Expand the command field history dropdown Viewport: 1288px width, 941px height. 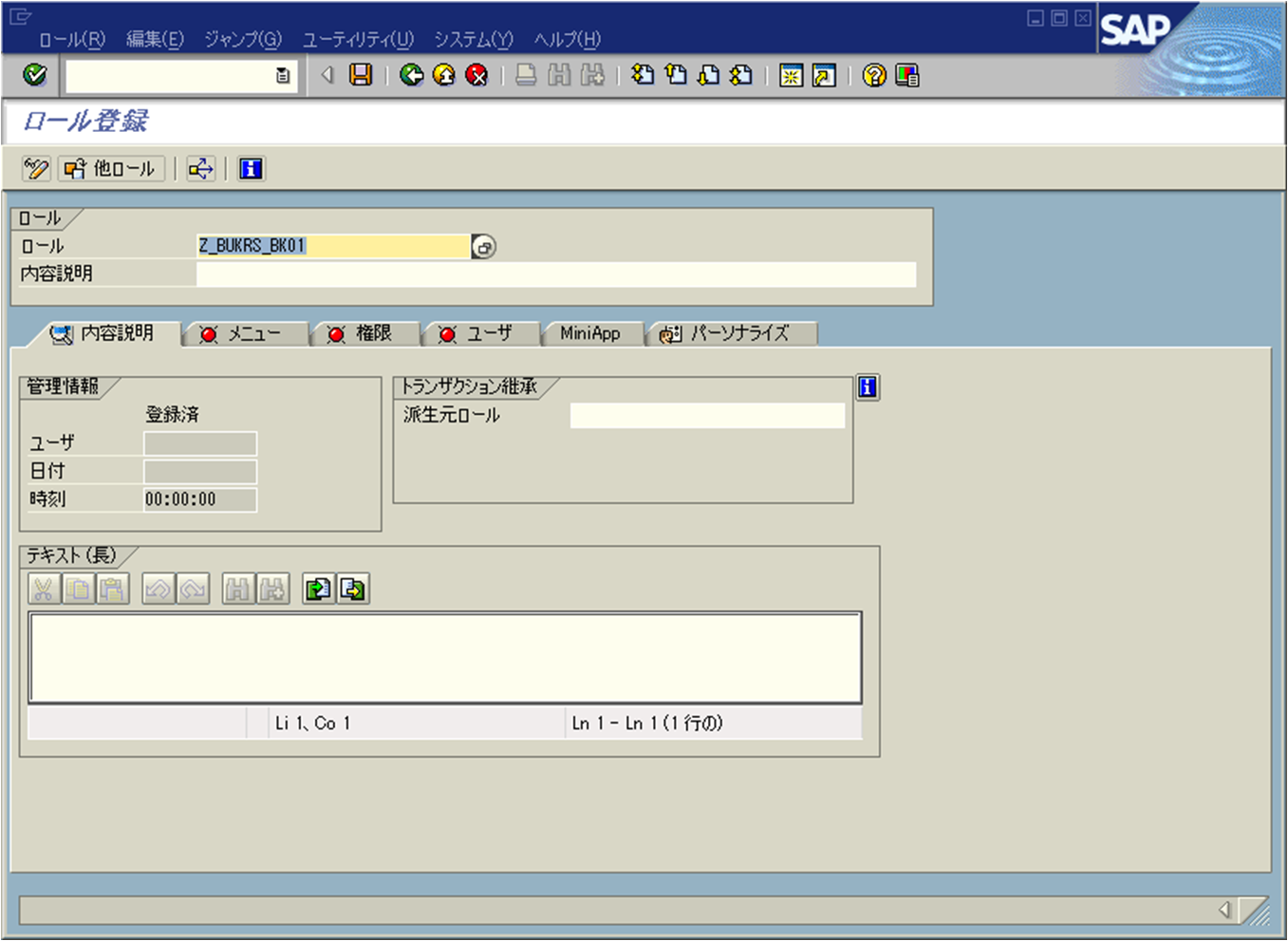point(282,76)
